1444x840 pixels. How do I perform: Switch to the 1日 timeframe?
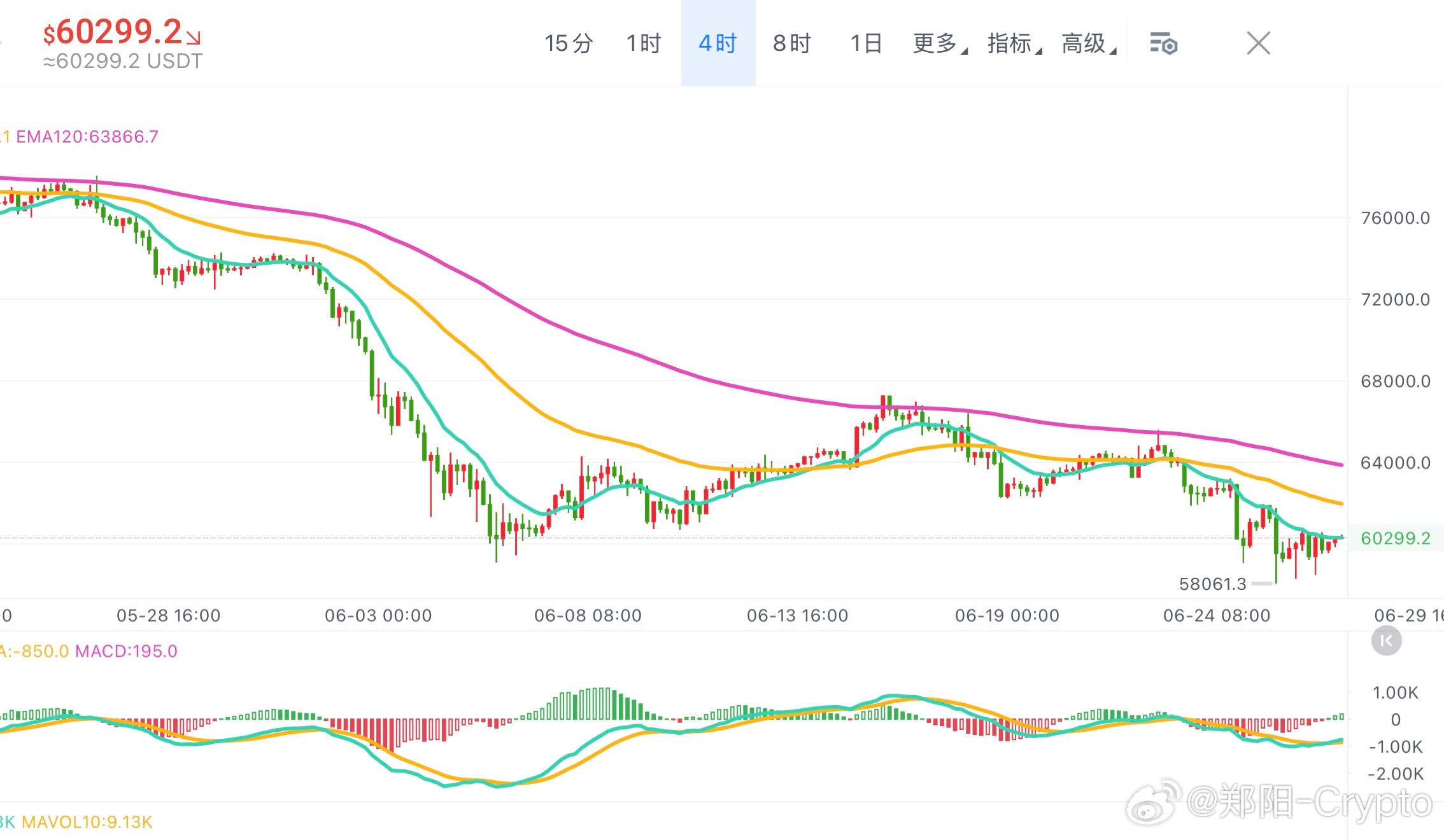[x=867, y=43]
